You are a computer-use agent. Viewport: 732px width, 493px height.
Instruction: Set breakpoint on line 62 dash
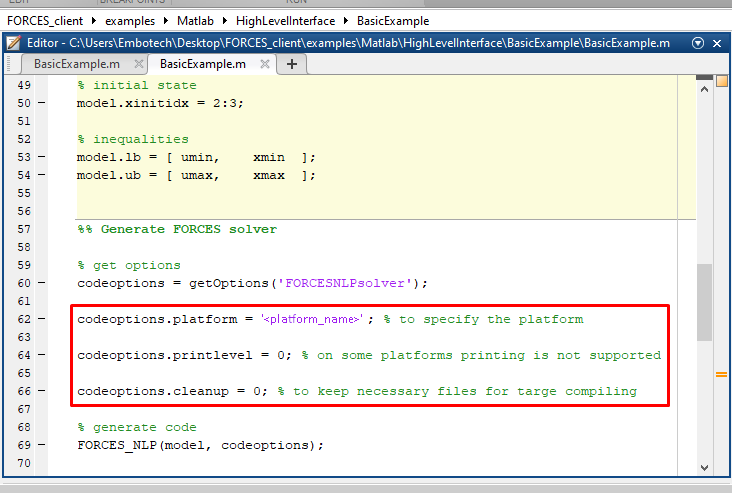[40, 319]
